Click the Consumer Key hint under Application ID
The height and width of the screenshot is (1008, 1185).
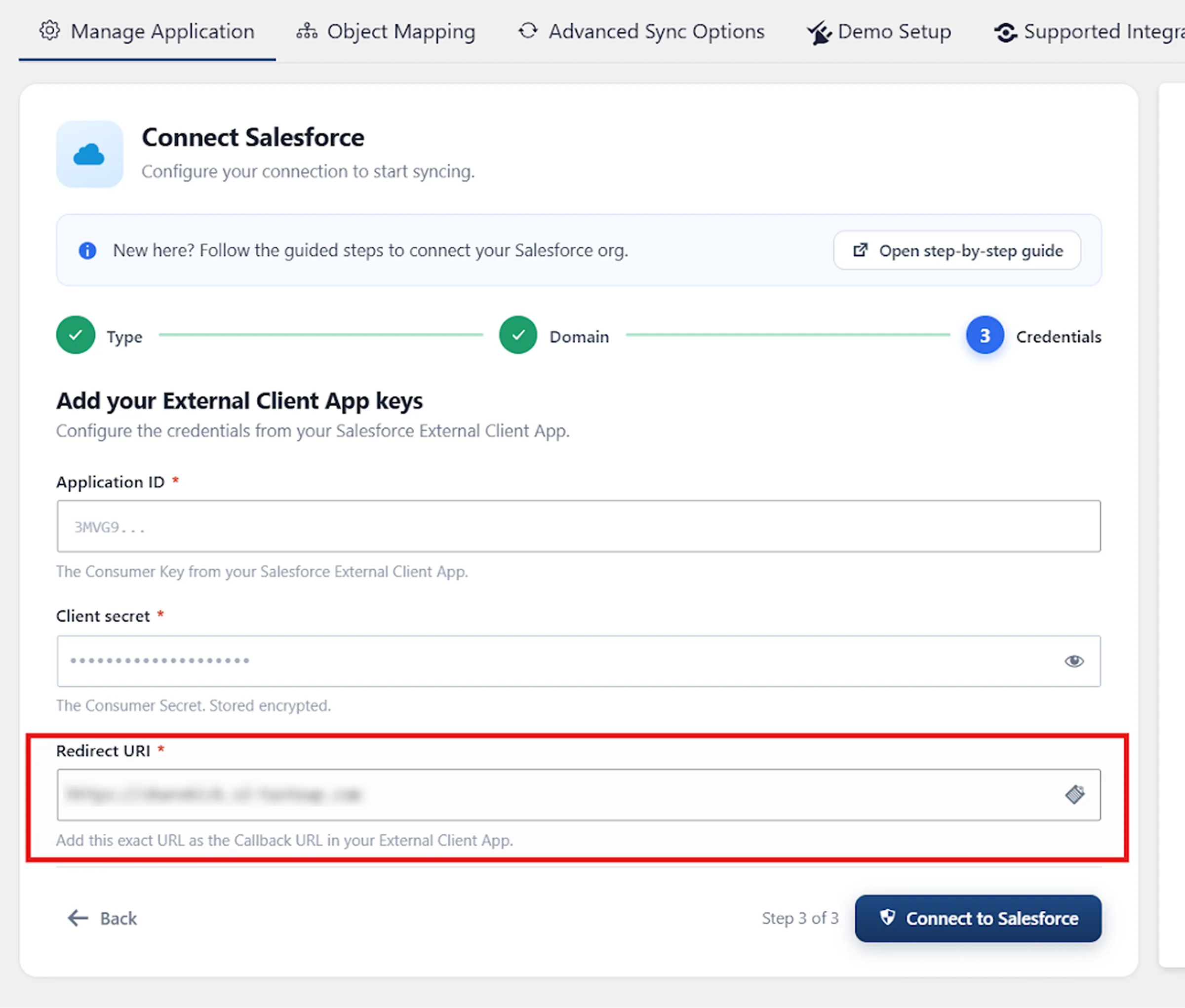[x=262, y=572]
